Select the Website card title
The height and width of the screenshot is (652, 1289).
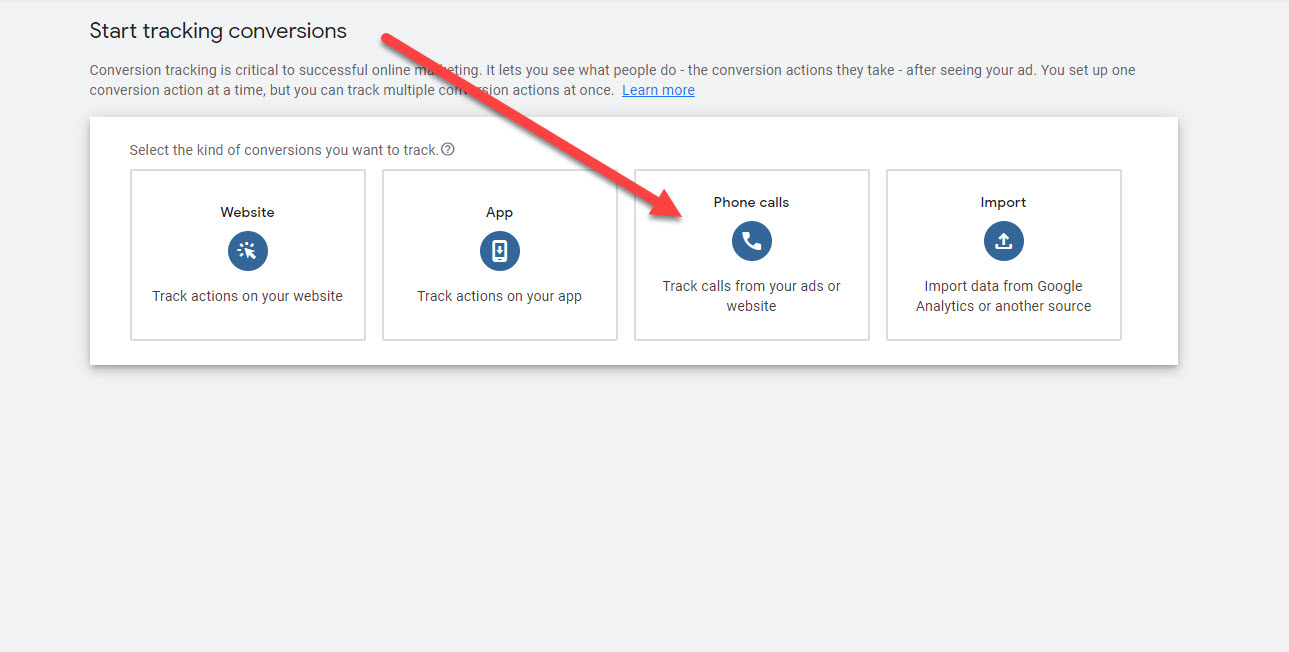247,212
